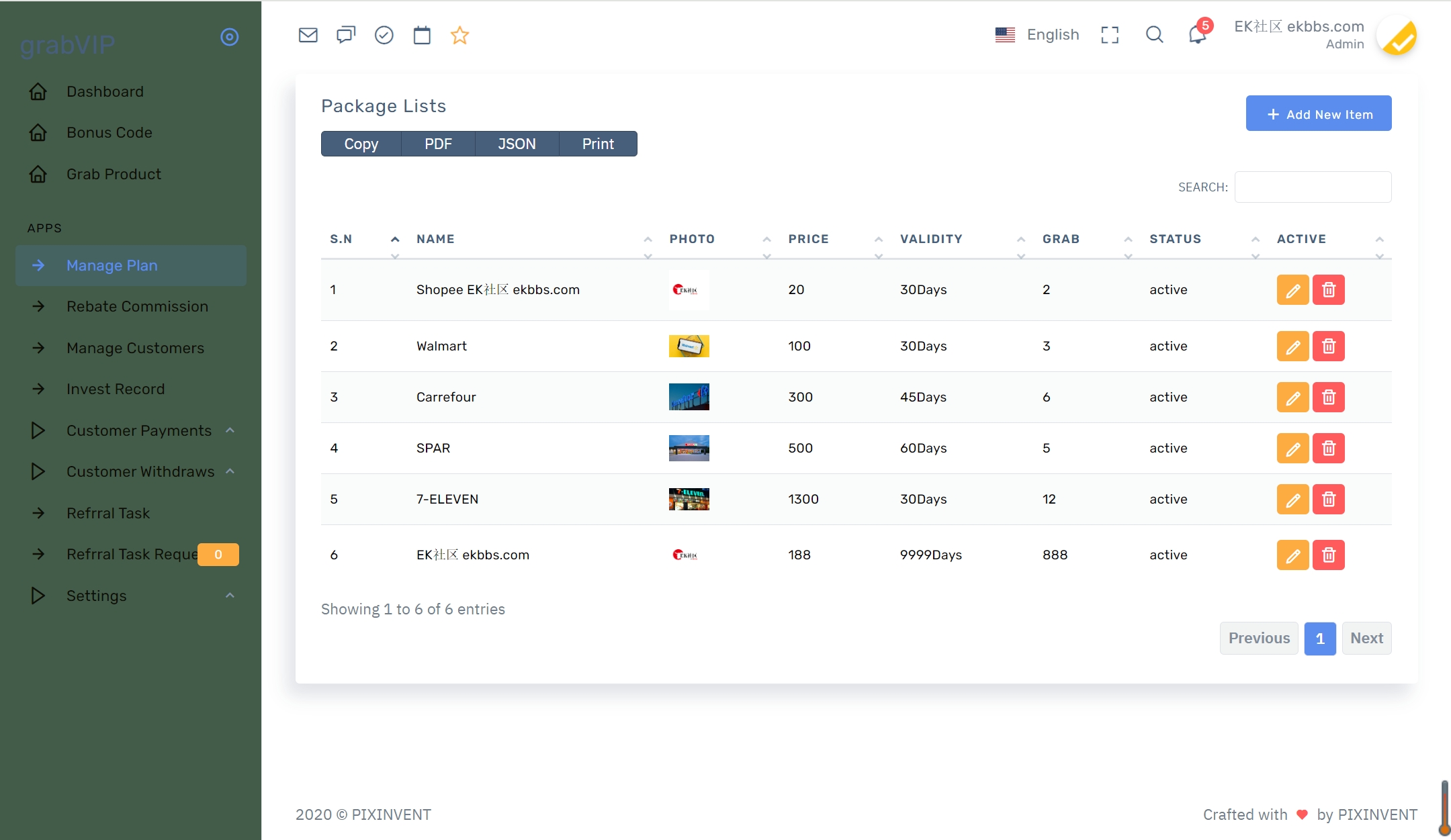
Task: Click the grabVIP logo text
Action: click(x=67, y=44)
